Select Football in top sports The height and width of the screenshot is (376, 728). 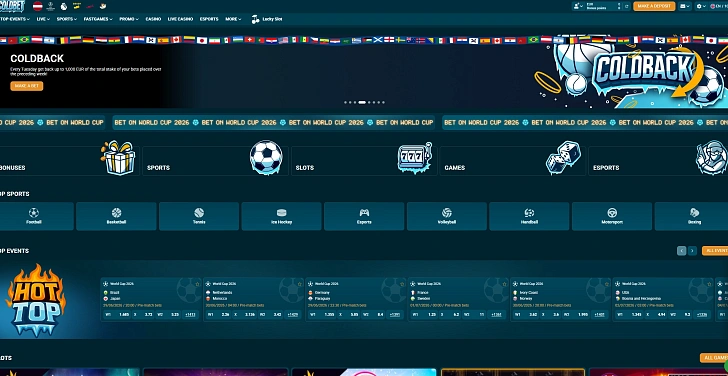point(36,216)
